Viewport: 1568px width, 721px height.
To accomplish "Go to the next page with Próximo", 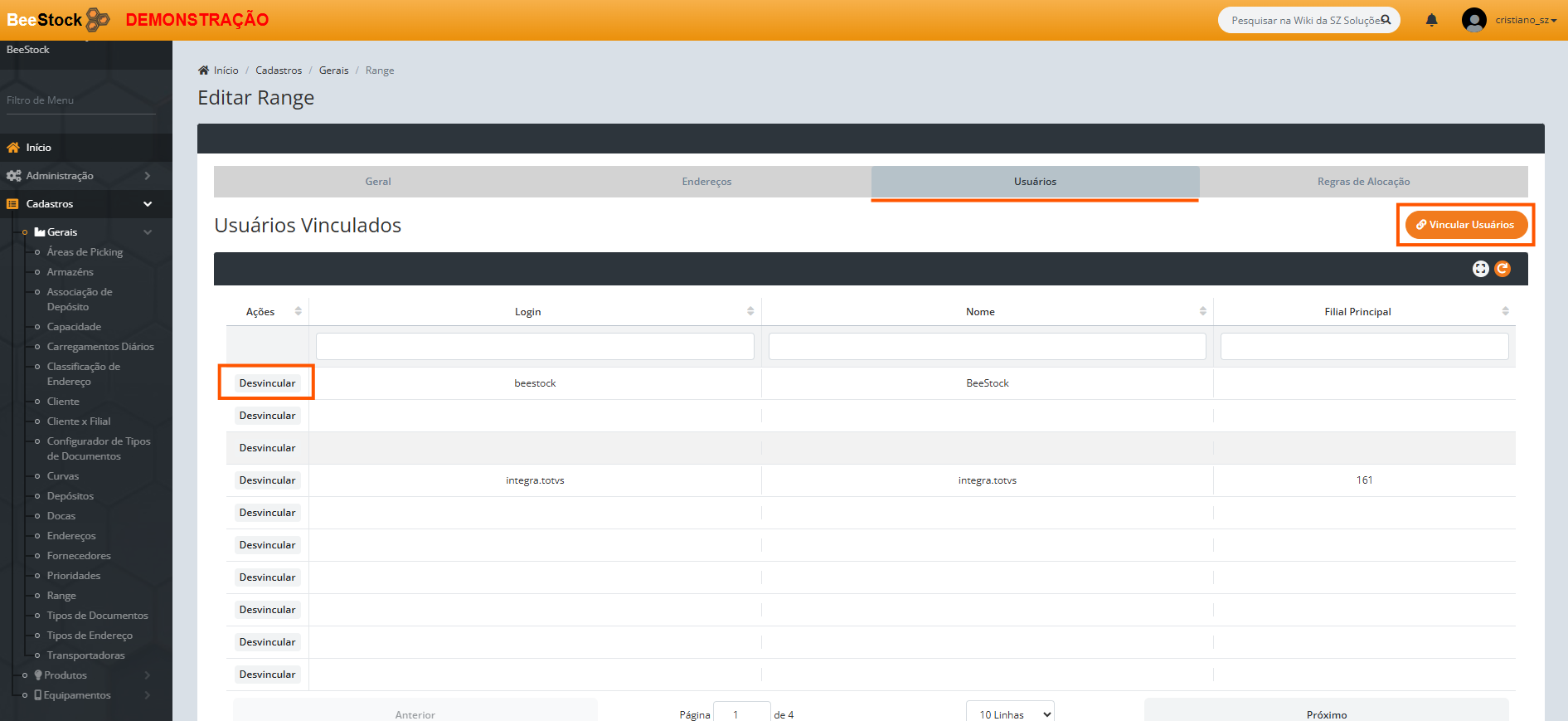I will (1326, 714).
